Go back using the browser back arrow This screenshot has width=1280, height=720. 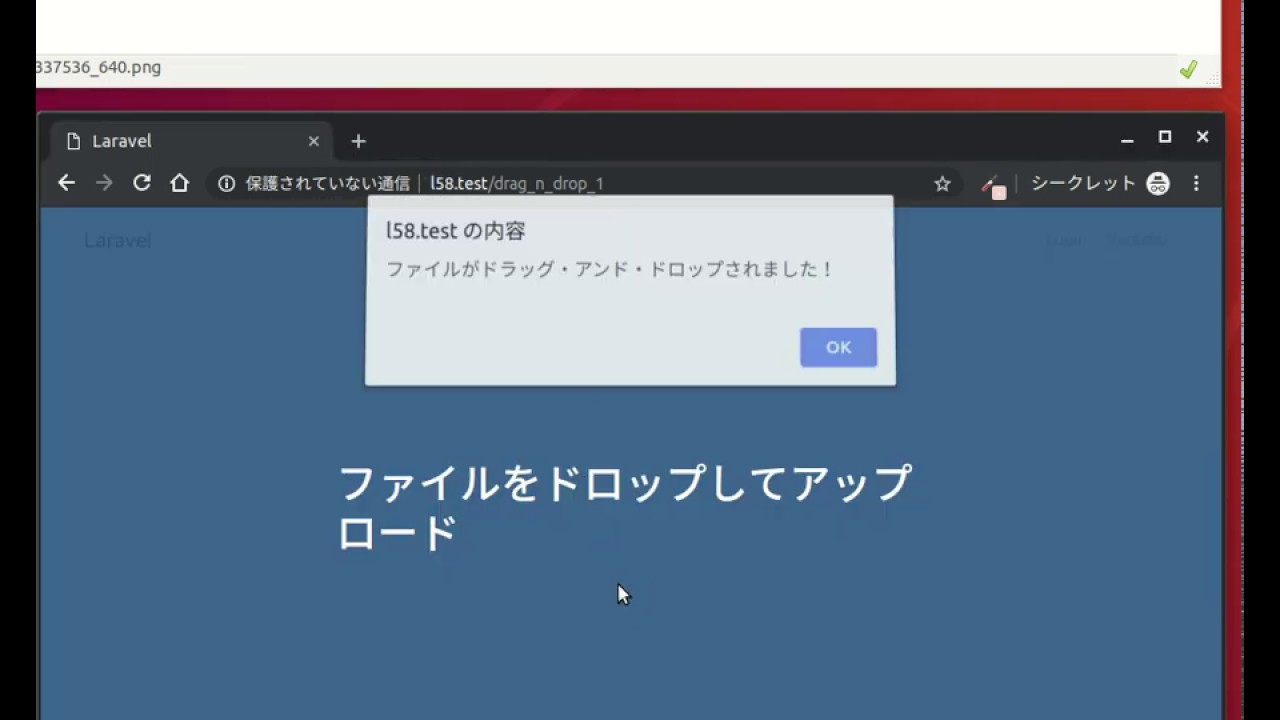point(66,183)
